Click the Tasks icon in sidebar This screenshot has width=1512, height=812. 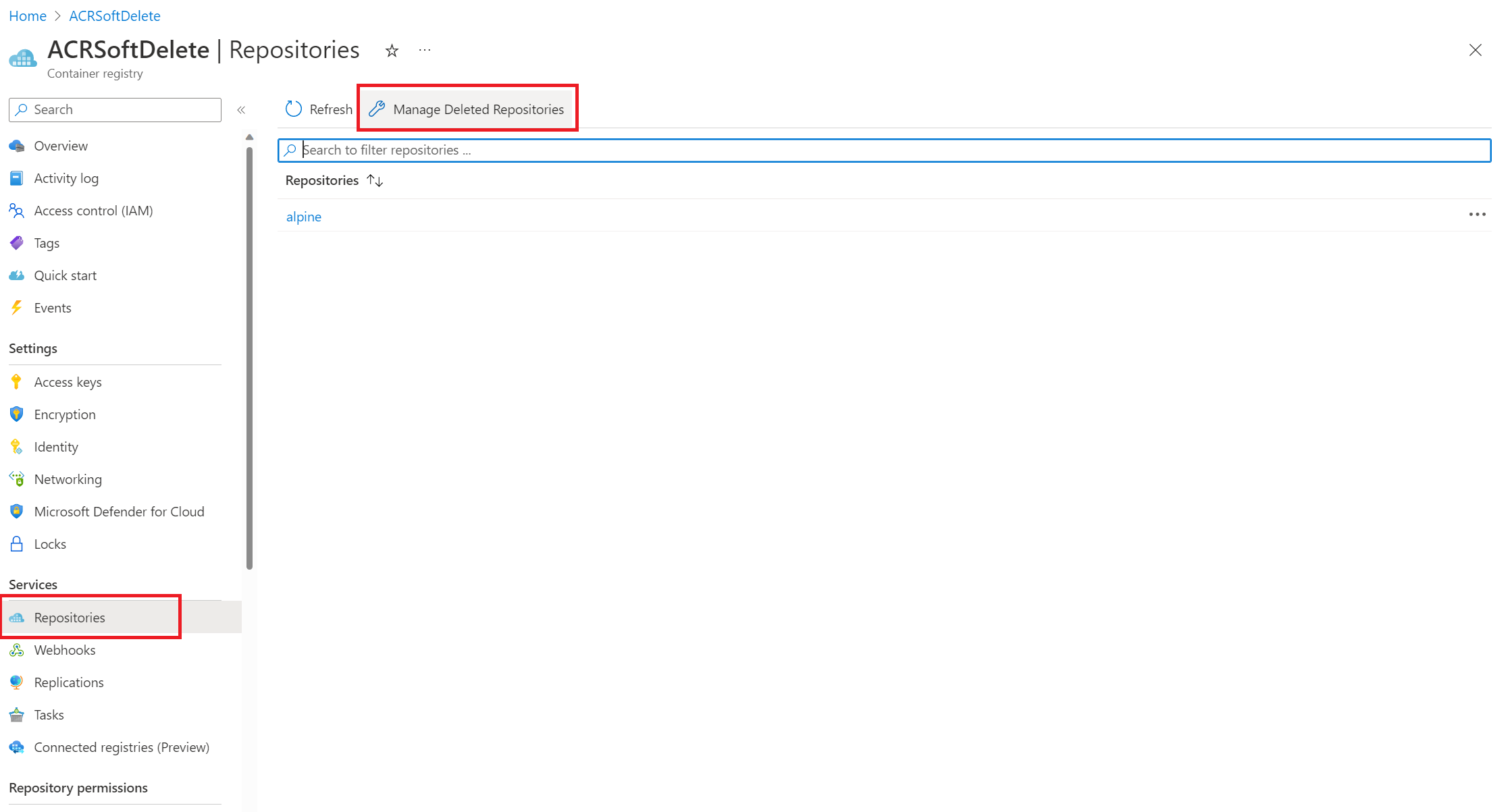pyautogui.click(x=17, y=714)
